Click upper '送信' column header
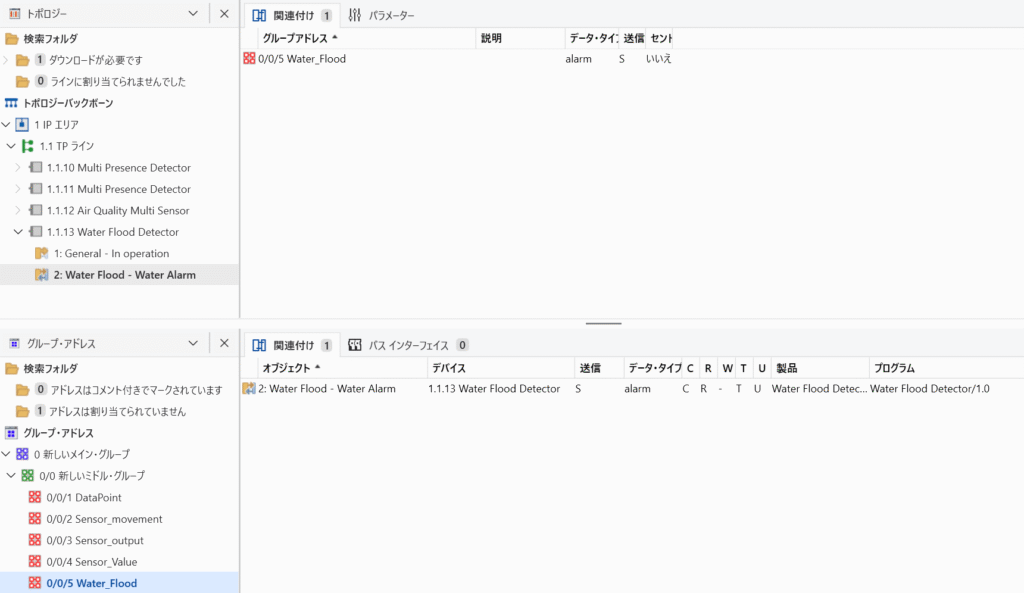 pyautogui.click(x=632, y=39)
